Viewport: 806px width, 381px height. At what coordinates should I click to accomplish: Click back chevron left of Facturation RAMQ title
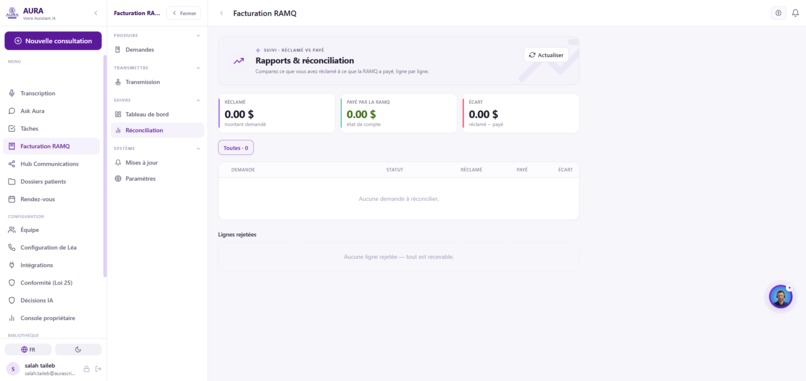pyautogui.click(x=222, y=13)
